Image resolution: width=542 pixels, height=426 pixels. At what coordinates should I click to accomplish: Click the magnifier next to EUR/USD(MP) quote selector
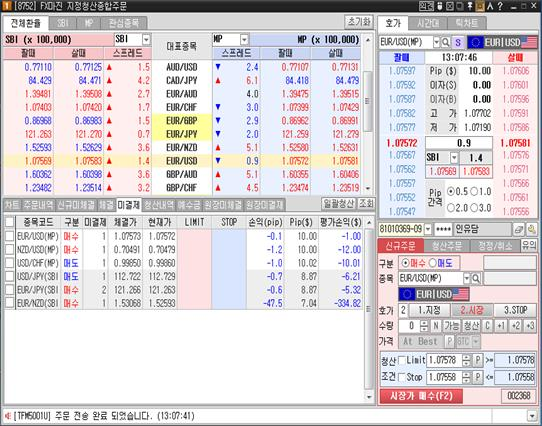pyautogui.click(x=446, y=43)
